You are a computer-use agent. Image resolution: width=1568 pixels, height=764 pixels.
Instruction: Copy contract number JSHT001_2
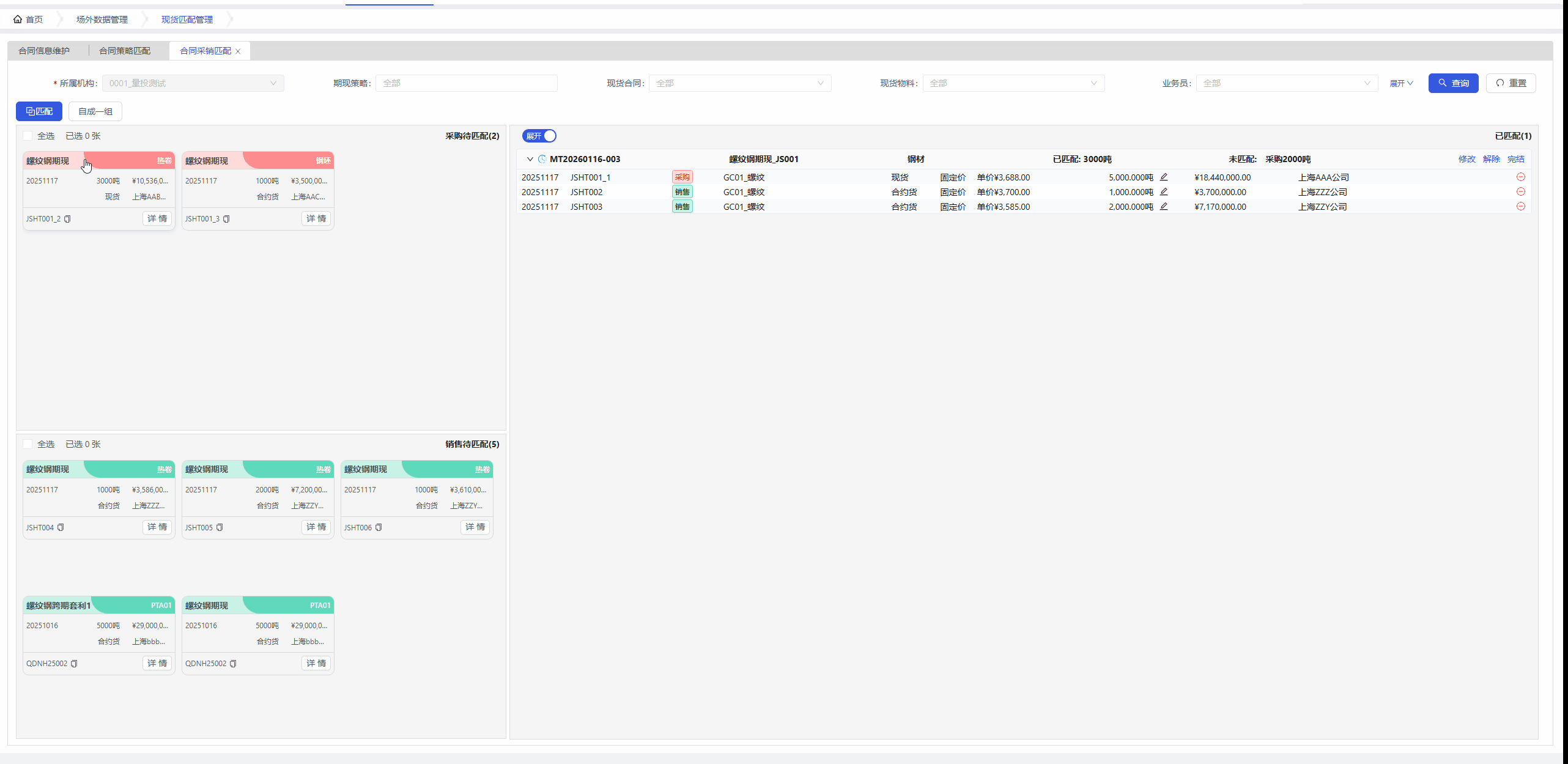(x=67, y=219)
